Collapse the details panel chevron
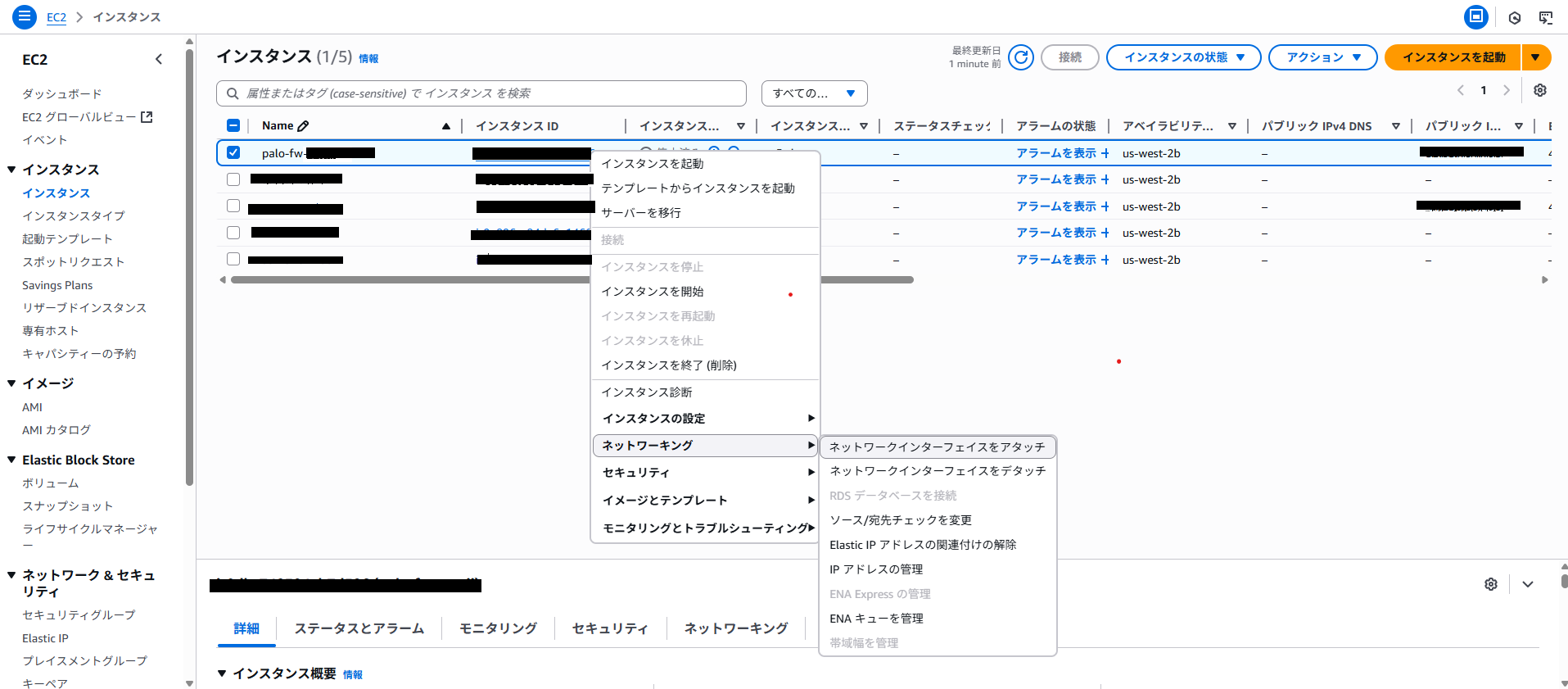This screenshot has width=1568, height=689. click(1528, 584)
